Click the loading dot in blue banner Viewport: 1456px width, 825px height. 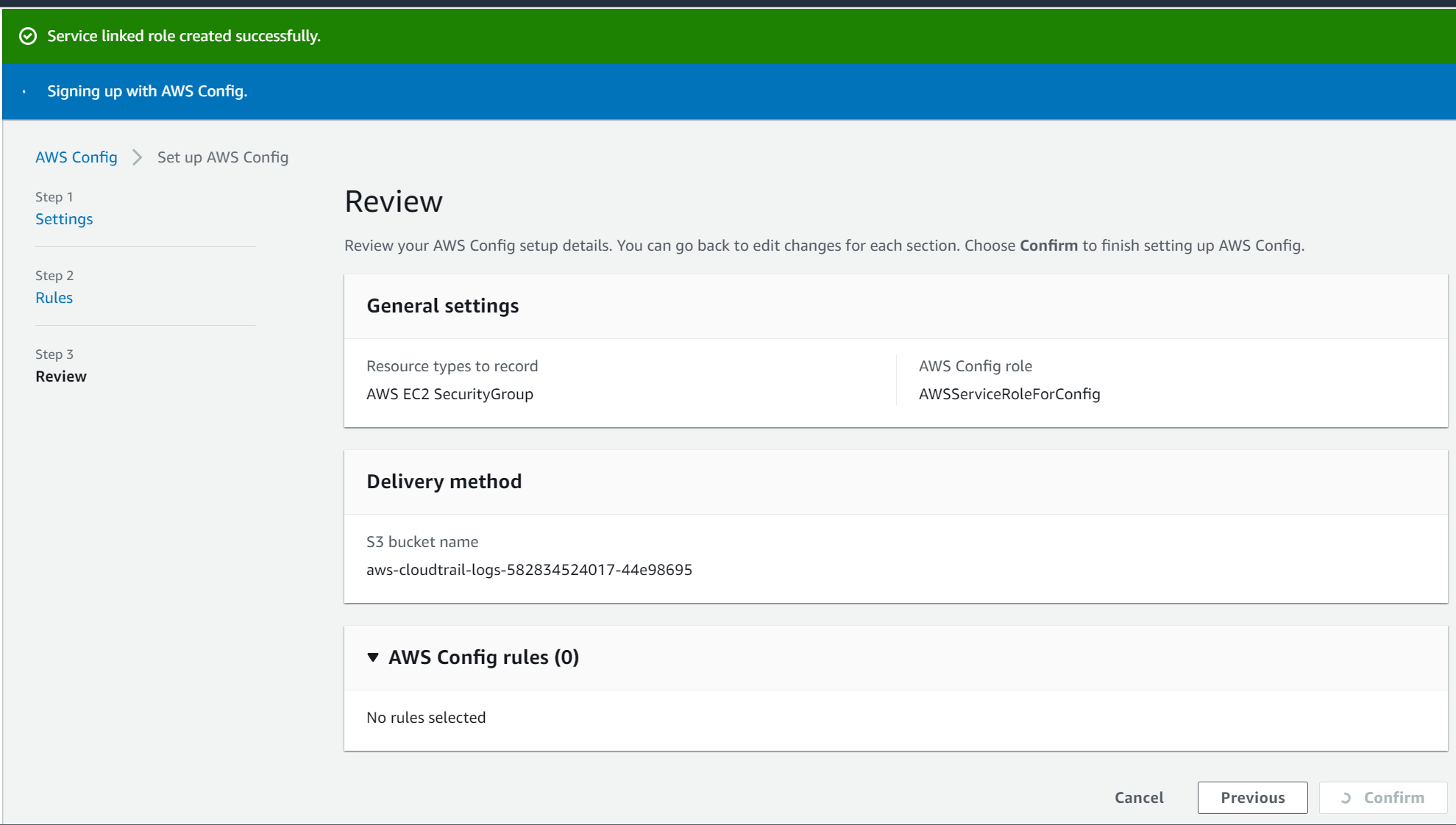tap(24, 91)
